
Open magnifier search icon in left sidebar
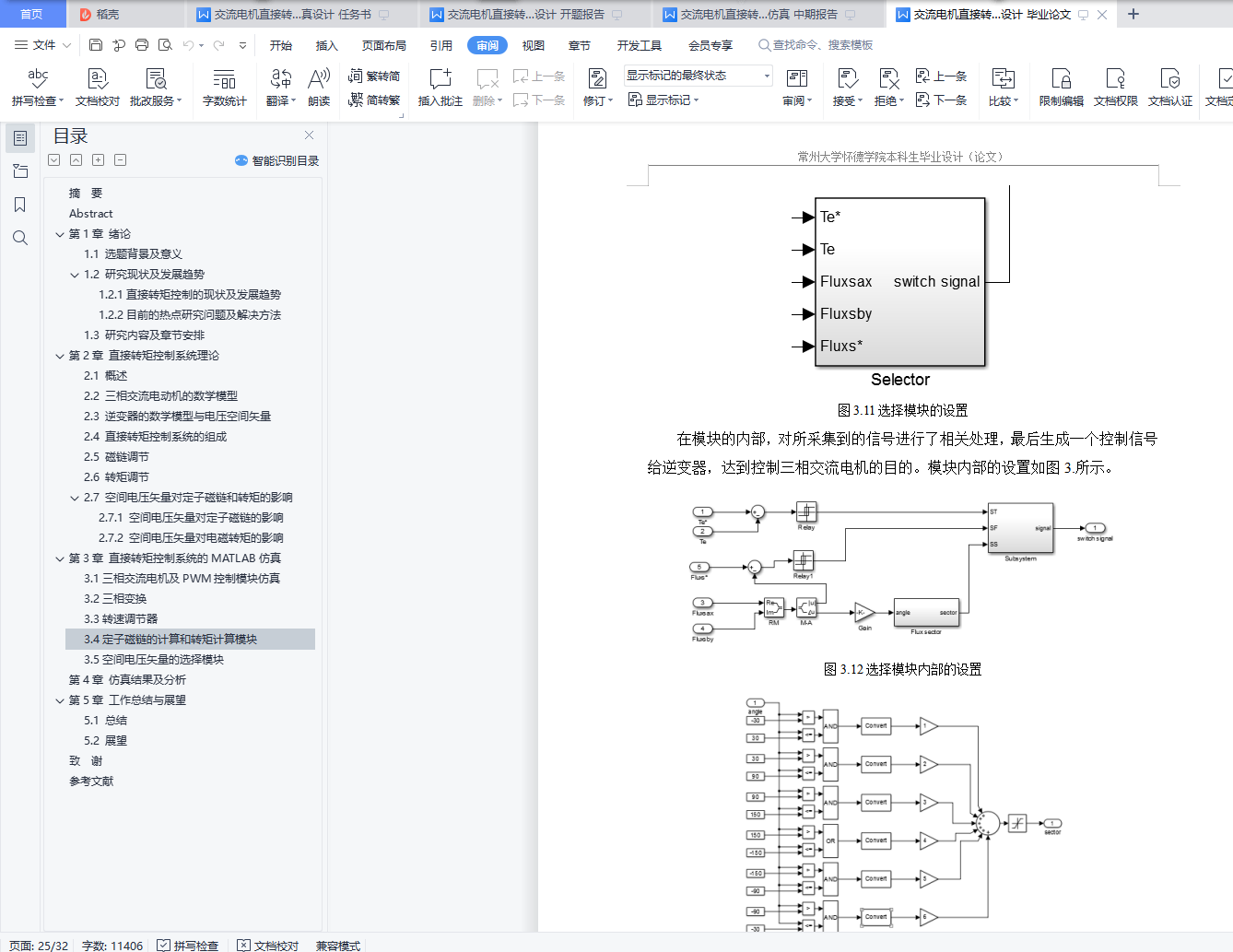[x=20, y=238]
